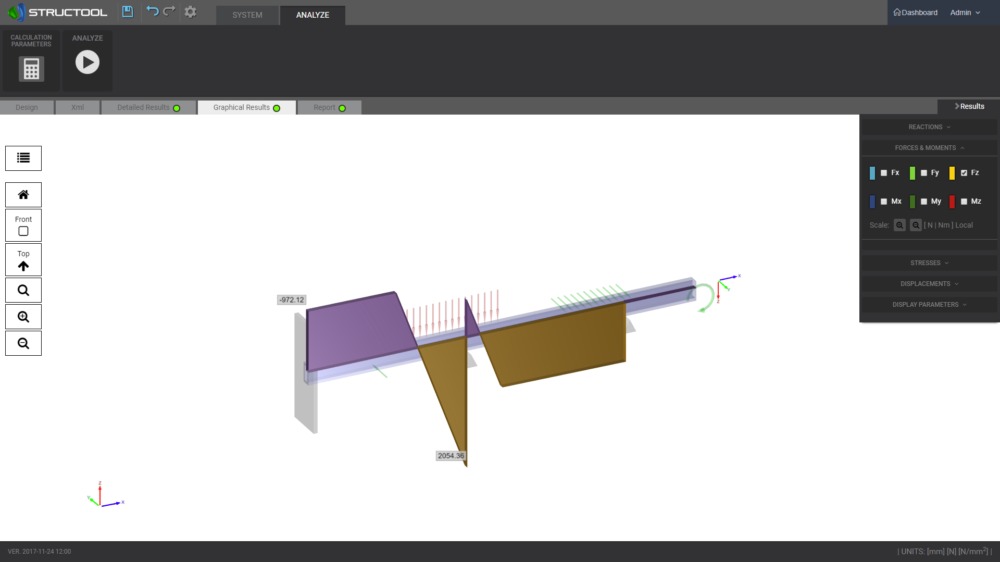Click the 2054.36 value label
The image size is (1000, 562).
click(x=451, y=455)
